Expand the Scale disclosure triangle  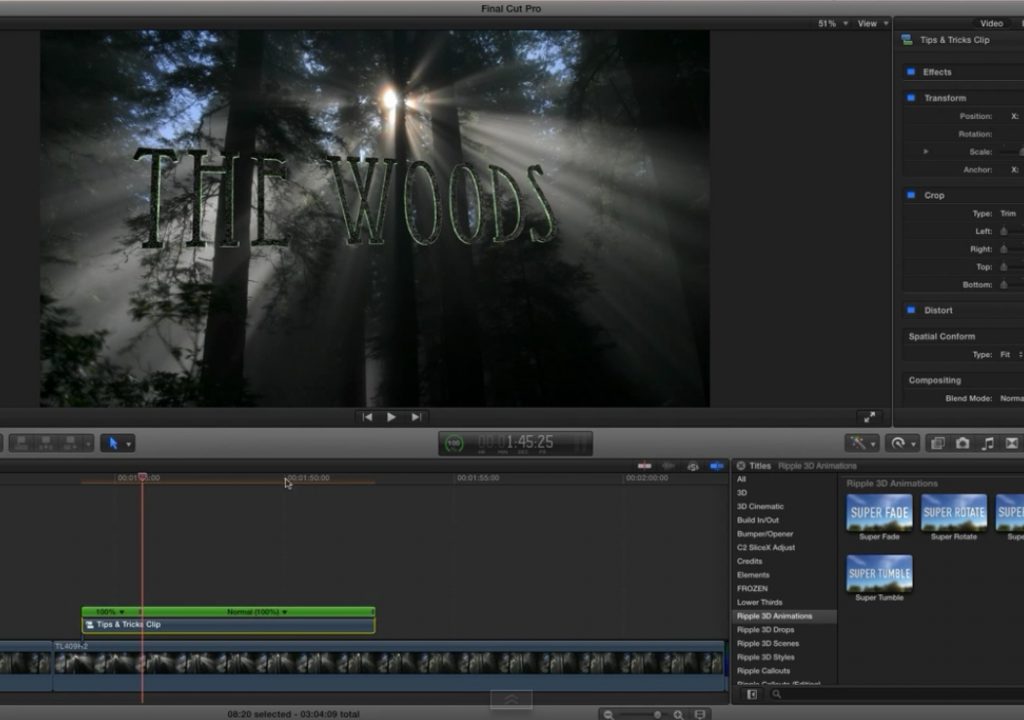(925, 152)
